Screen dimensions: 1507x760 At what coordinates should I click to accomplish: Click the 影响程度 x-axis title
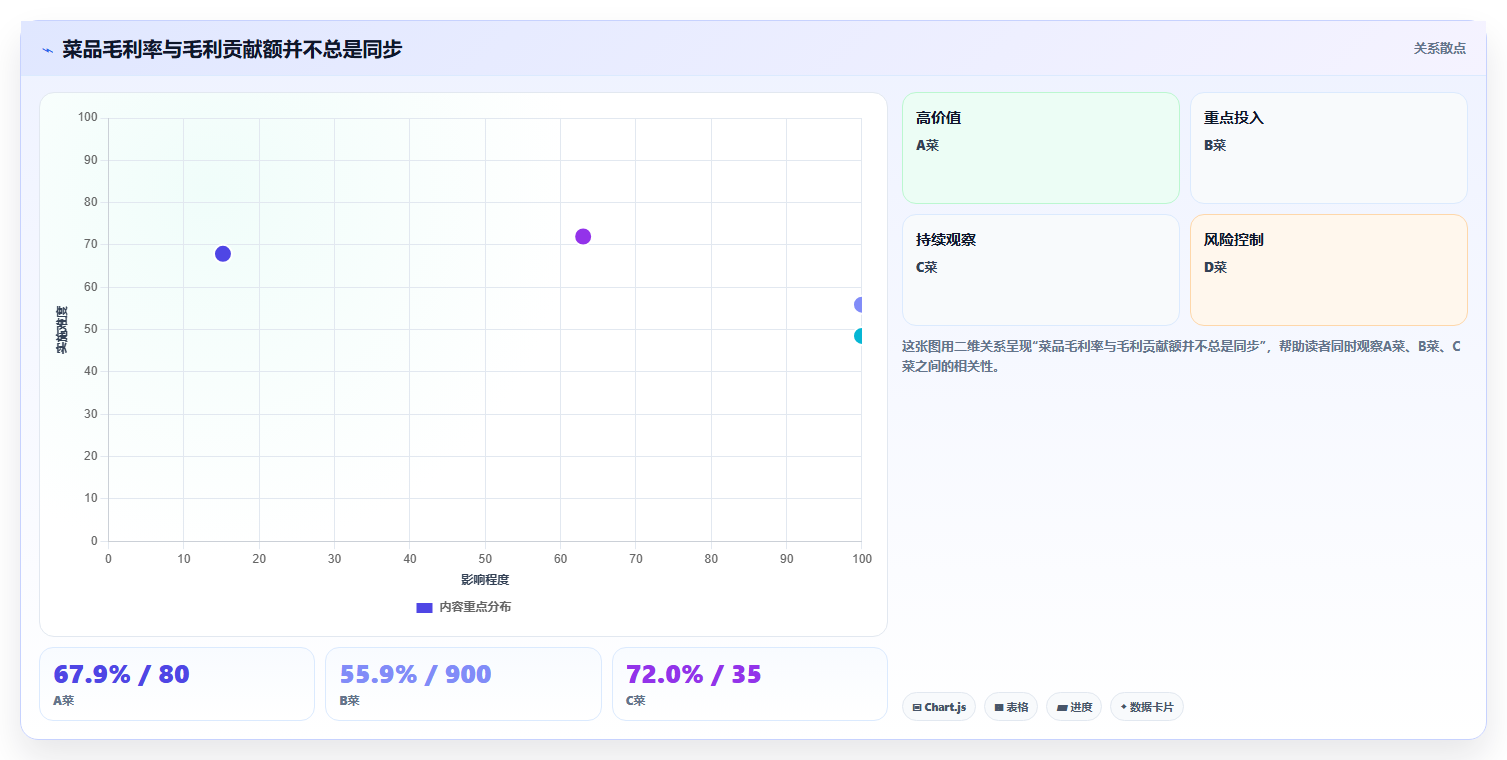485,580
